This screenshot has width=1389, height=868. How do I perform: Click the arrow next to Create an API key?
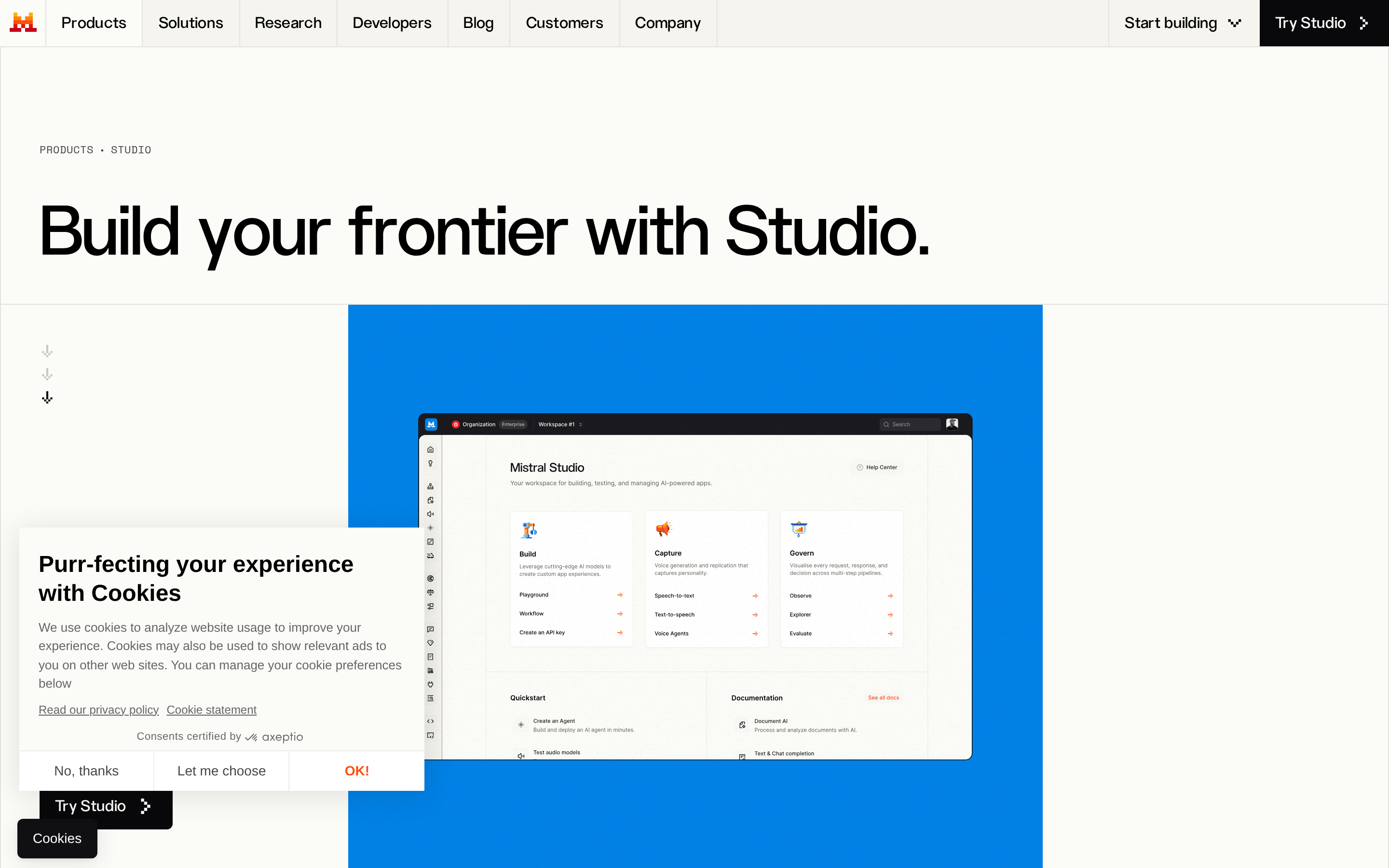[x=620, y=633]
